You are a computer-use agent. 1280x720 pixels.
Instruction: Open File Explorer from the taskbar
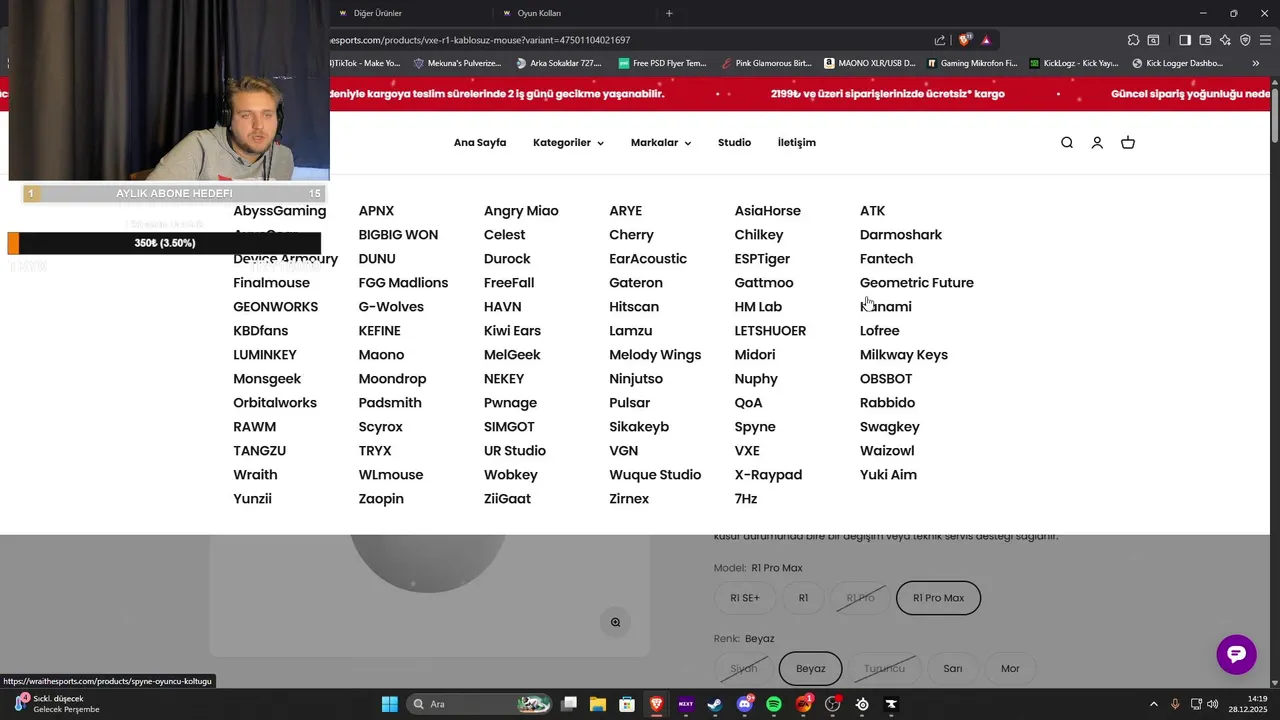pyautogui.click(x=598, y=704)
